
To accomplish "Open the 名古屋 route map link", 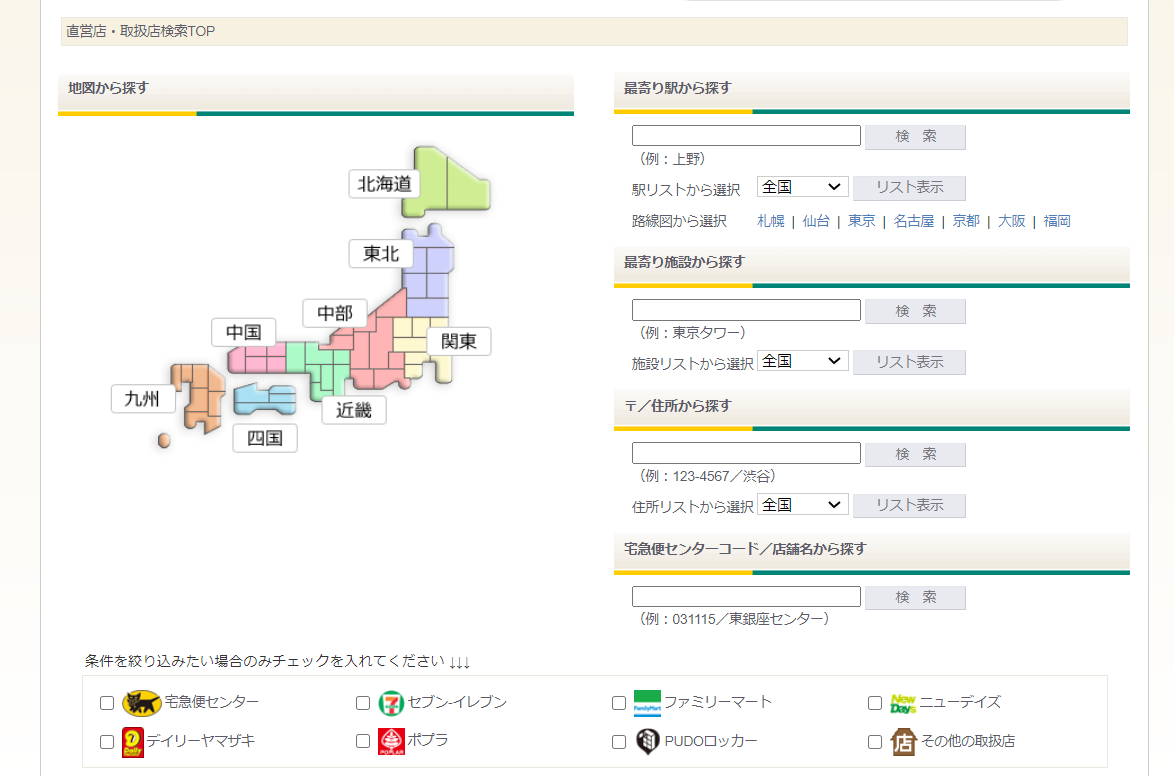I will (x=913, y=221).
